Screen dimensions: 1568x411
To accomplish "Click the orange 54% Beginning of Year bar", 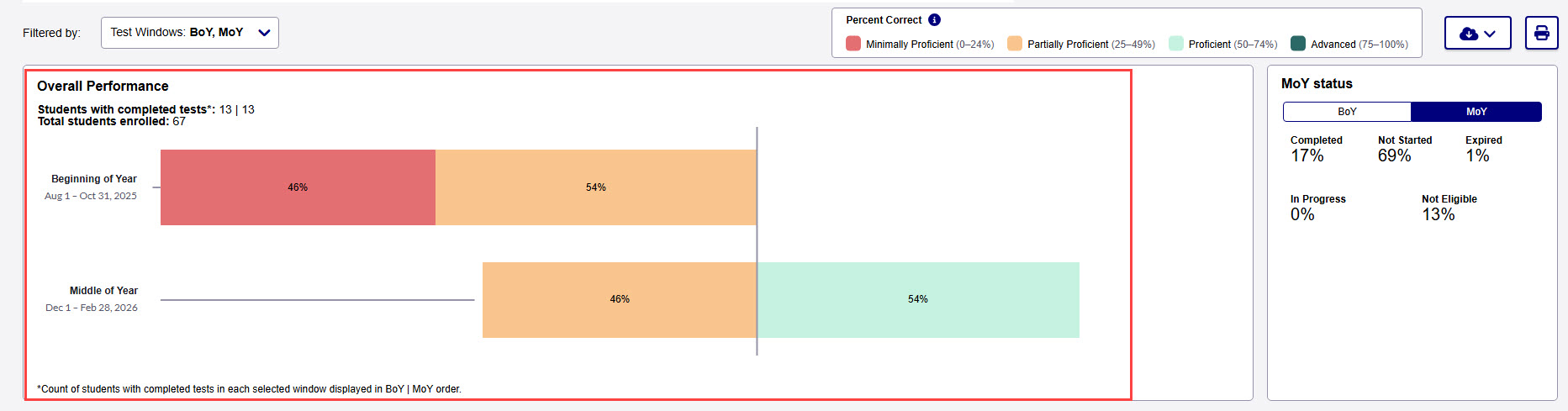I will click(x=596, y=187).
